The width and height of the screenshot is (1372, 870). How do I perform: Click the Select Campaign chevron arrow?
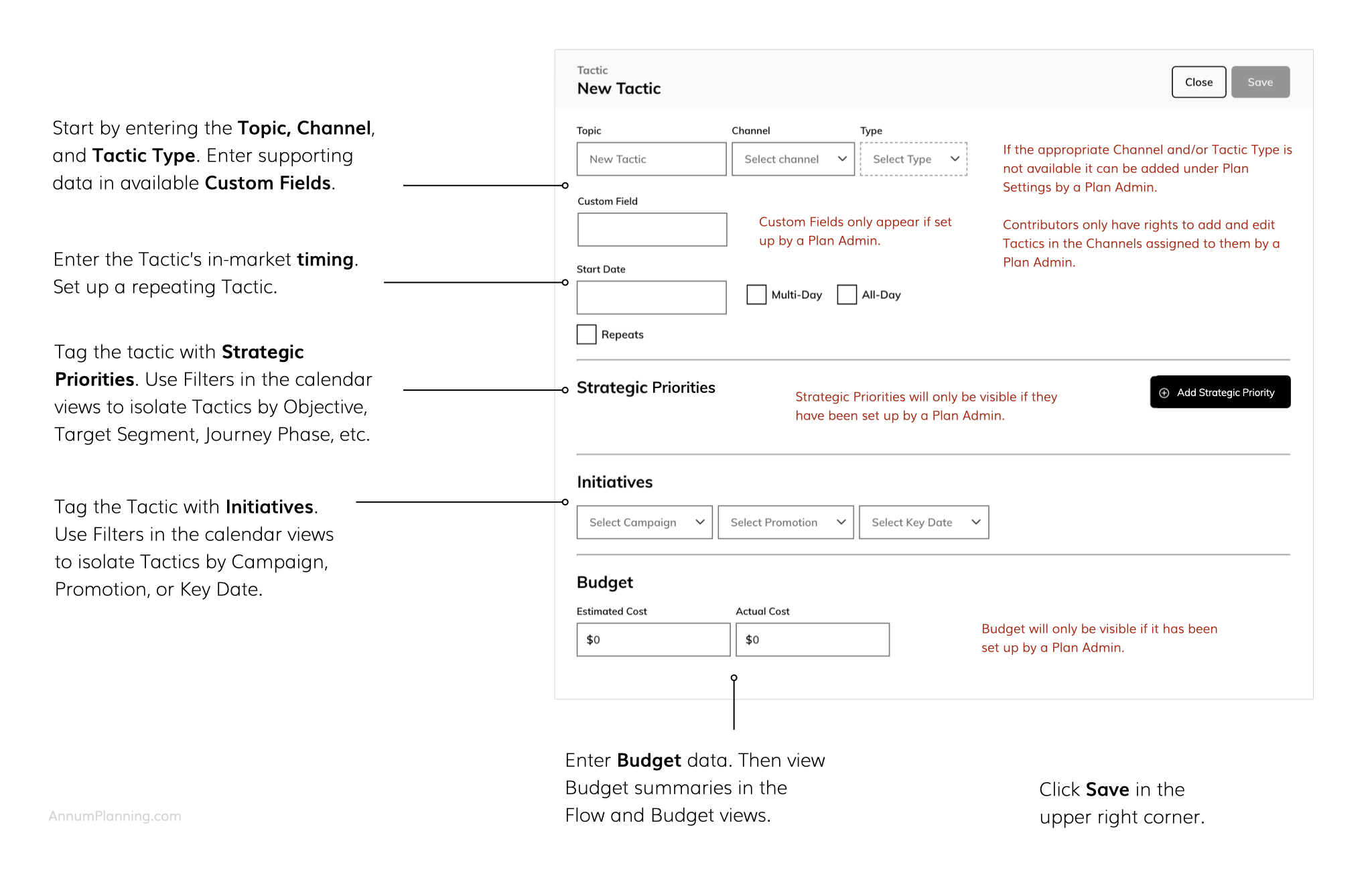click(x=699, y=522)
